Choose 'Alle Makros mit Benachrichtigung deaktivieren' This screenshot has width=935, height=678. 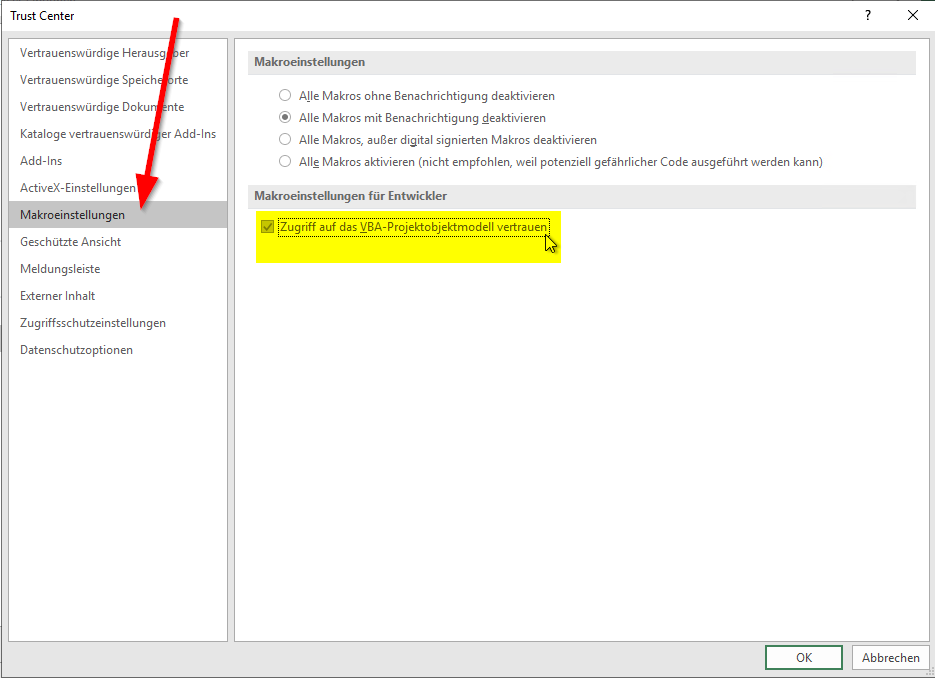285,118
